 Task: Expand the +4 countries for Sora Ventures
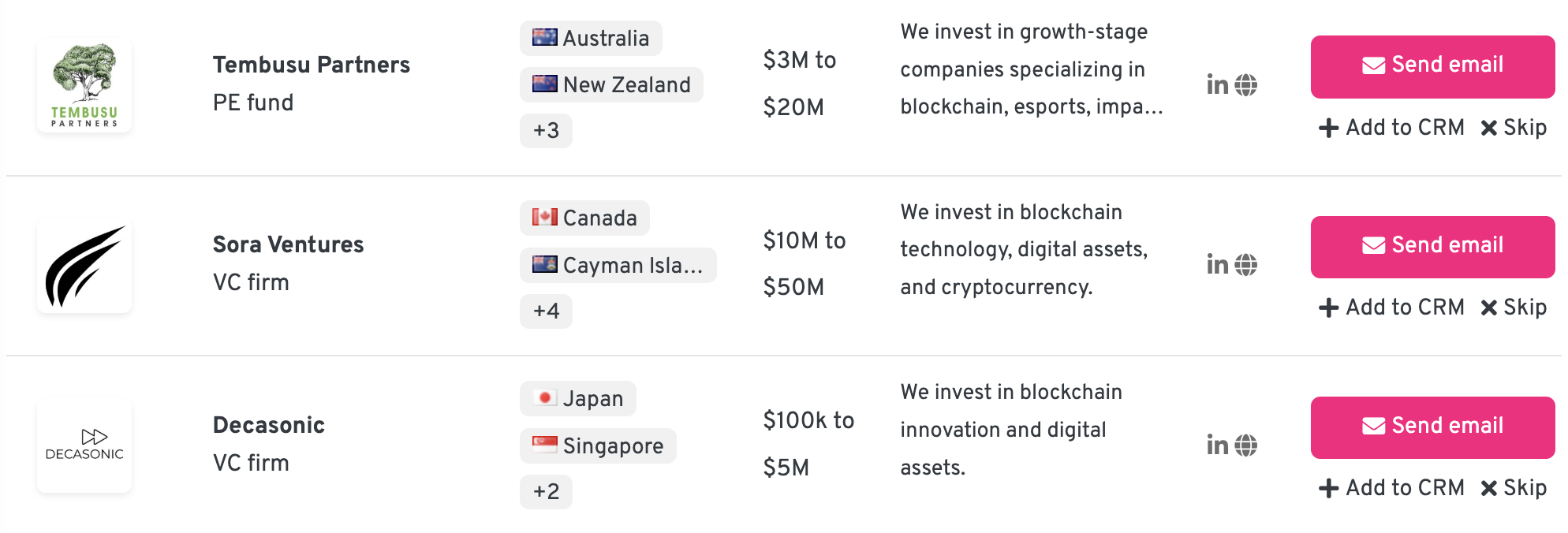click(x=546, y=311)
